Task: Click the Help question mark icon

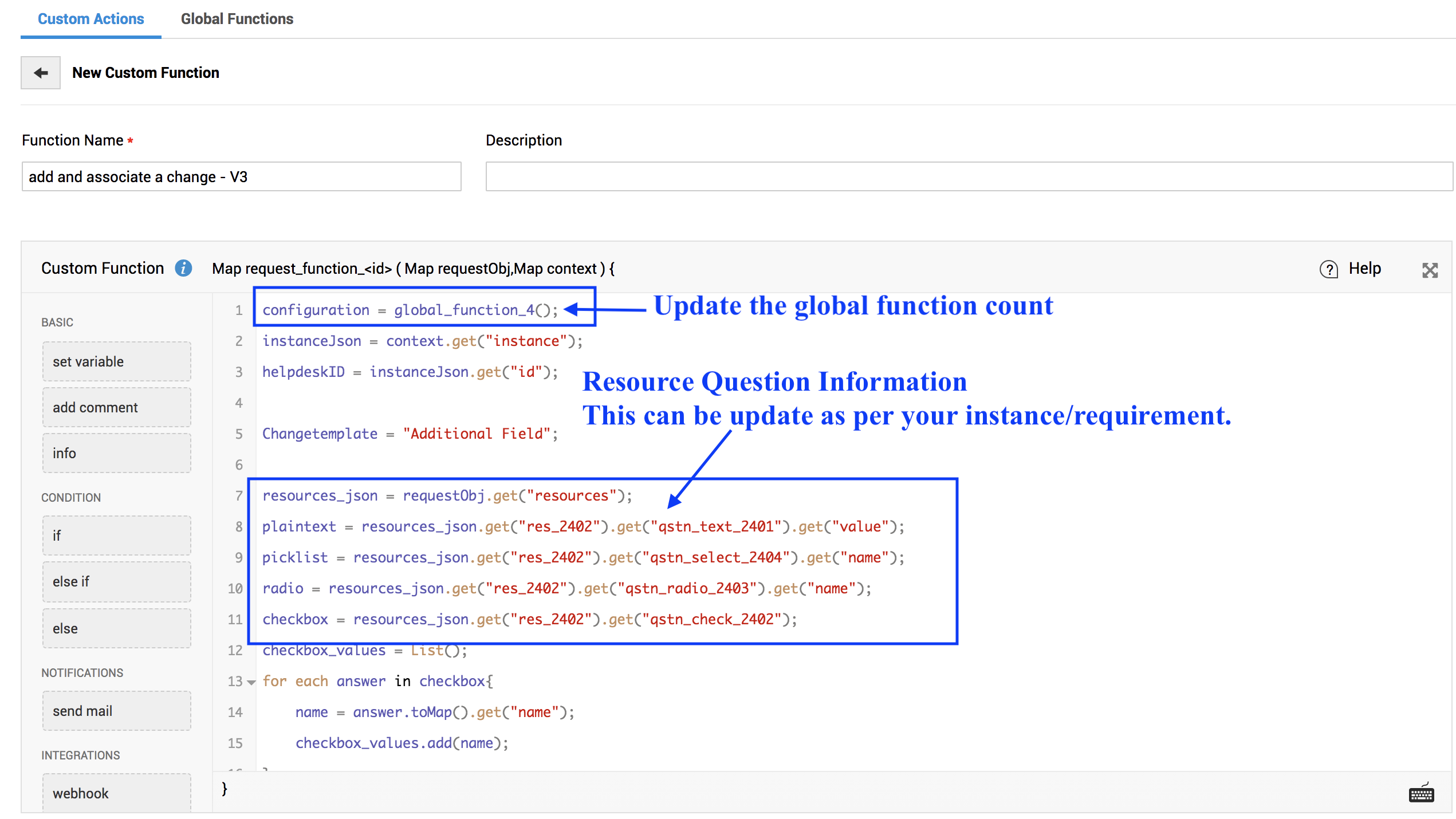Action: tap(1328, 269)
